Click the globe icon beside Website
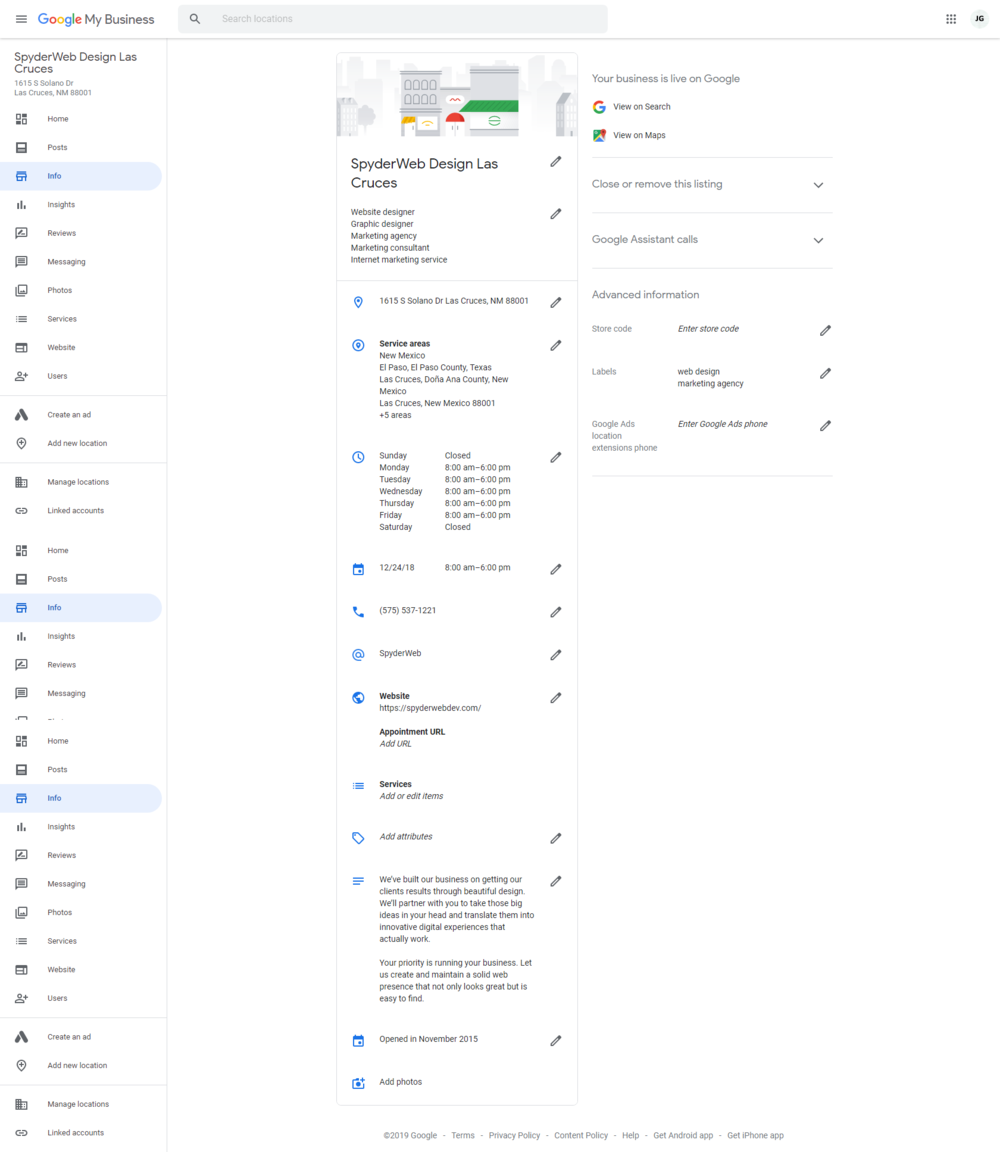Image resolution: width=1000 pixels, height=1152 pixels. [x=358, y=698]
